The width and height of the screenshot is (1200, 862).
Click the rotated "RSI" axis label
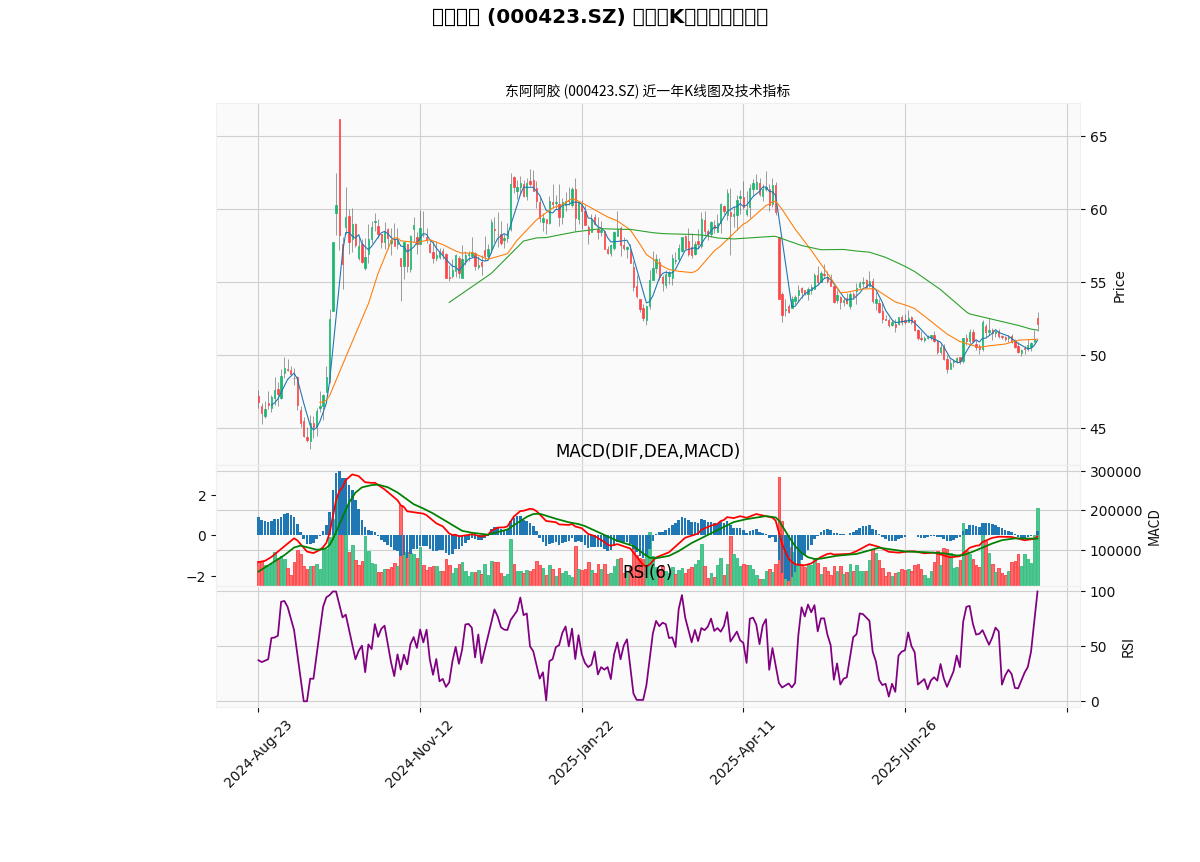(1128, 647)
